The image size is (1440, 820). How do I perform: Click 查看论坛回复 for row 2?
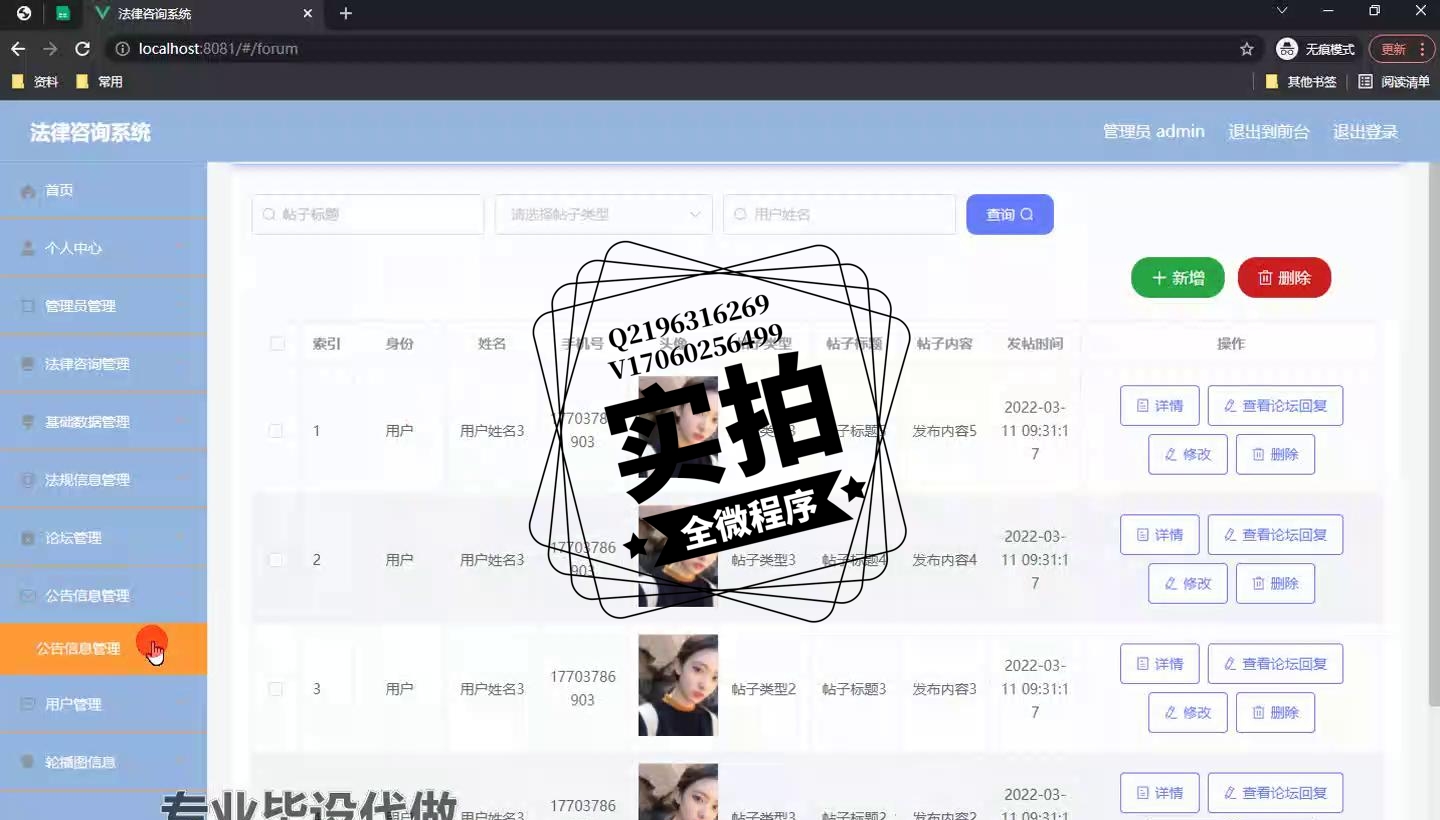click(x=1275, y=535)
